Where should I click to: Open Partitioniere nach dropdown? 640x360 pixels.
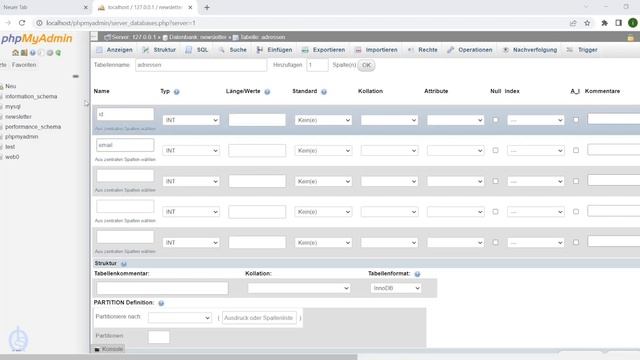click(x=180, y=318)
